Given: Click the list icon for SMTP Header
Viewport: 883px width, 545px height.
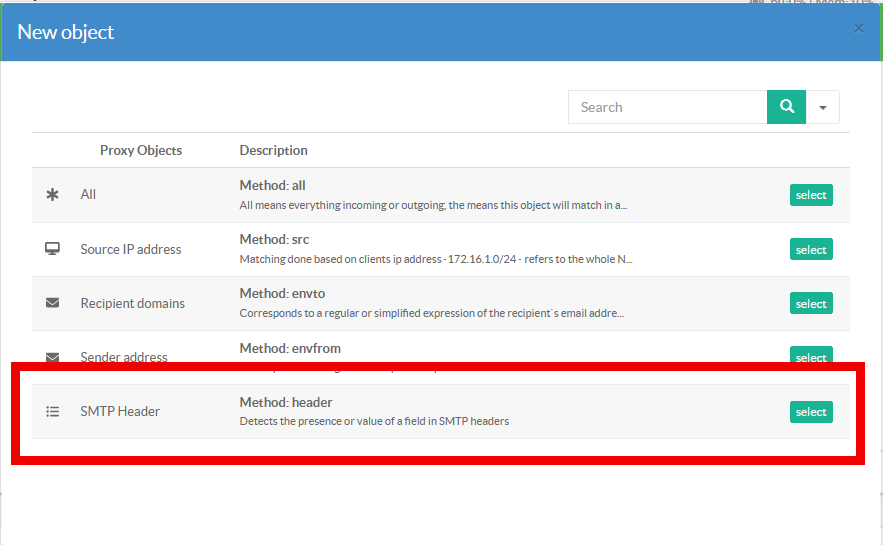Looking at the screenshot, I should [53, 411].
